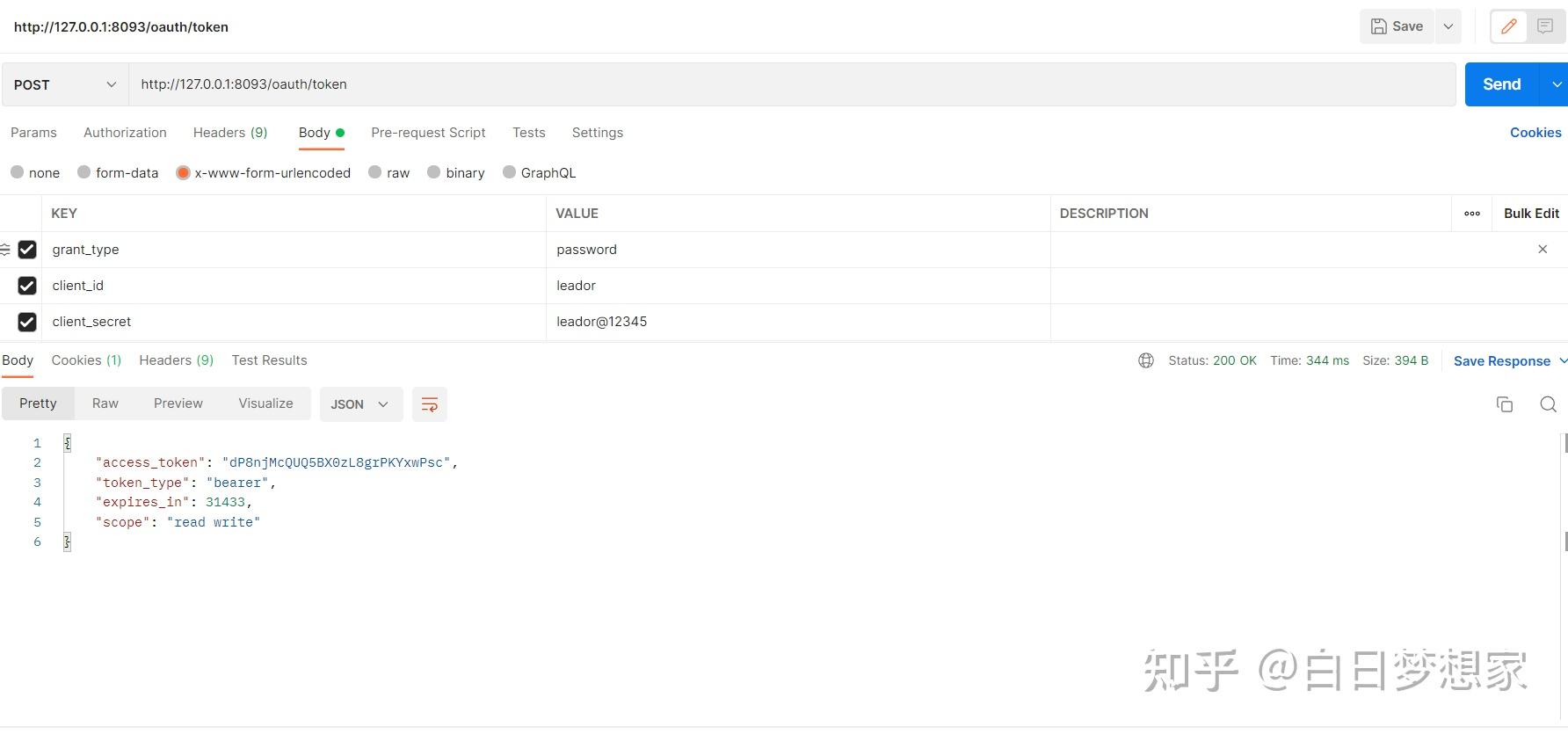Click the leador@12345 value cell

[x=798, y=322]
